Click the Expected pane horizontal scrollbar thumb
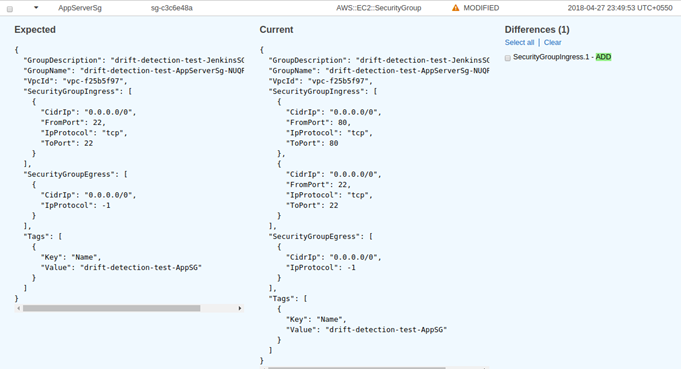681x369 pixels. pyautogui.click(x=112, y=308)
